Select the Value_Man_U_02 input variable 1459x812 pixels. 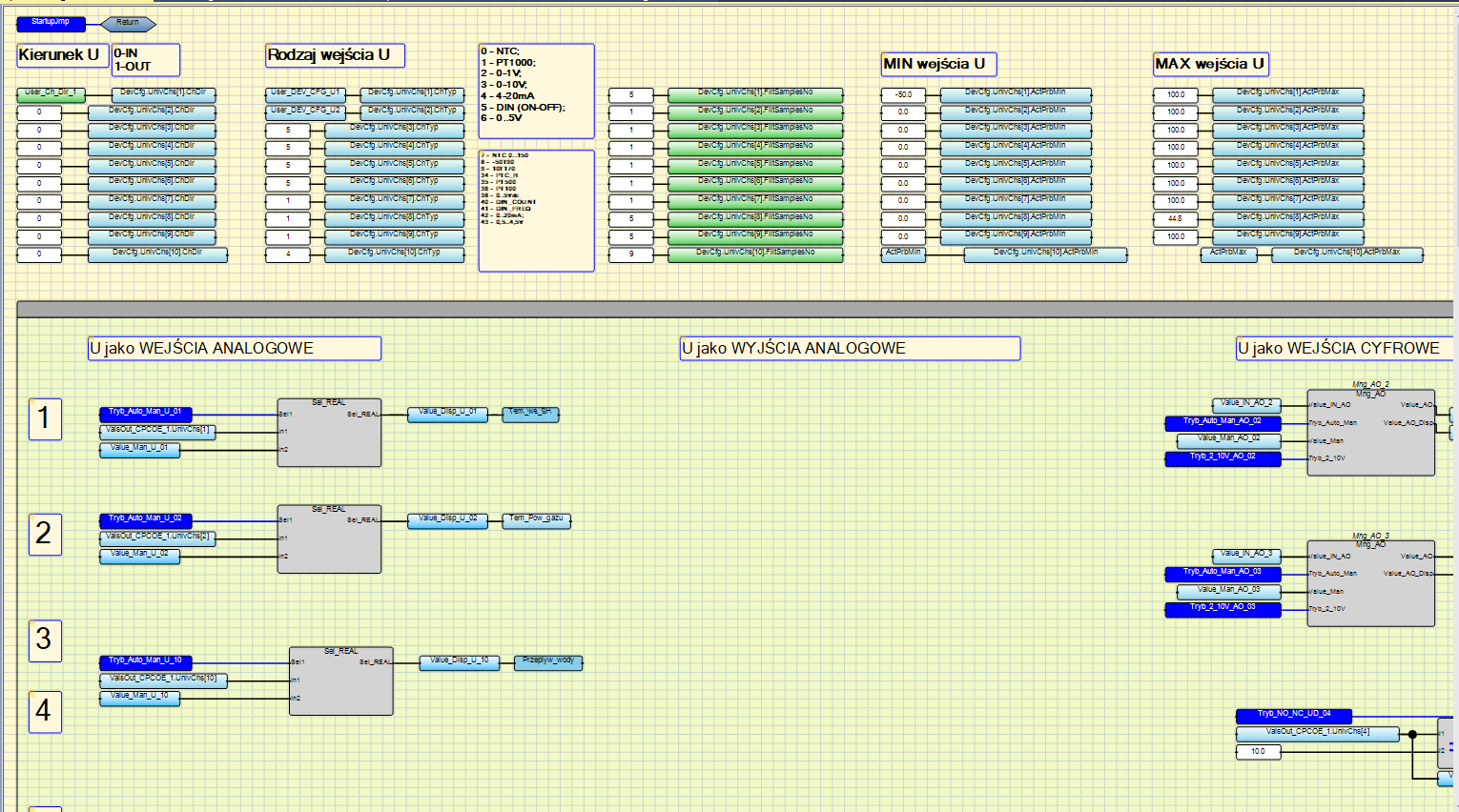139,557
